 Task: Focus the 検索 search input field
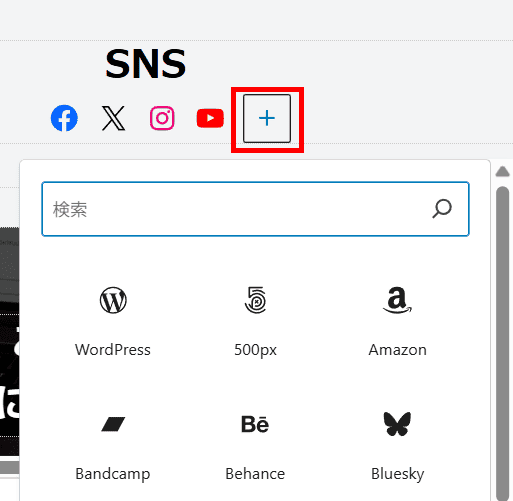(x=255, y=209)
